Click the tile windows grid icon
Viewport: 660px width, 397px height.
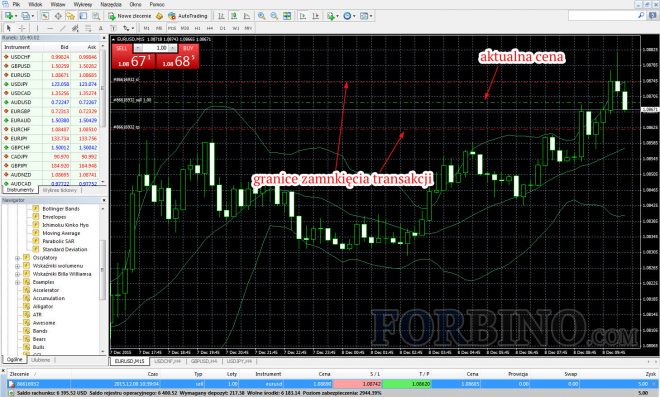coord(287,16)
